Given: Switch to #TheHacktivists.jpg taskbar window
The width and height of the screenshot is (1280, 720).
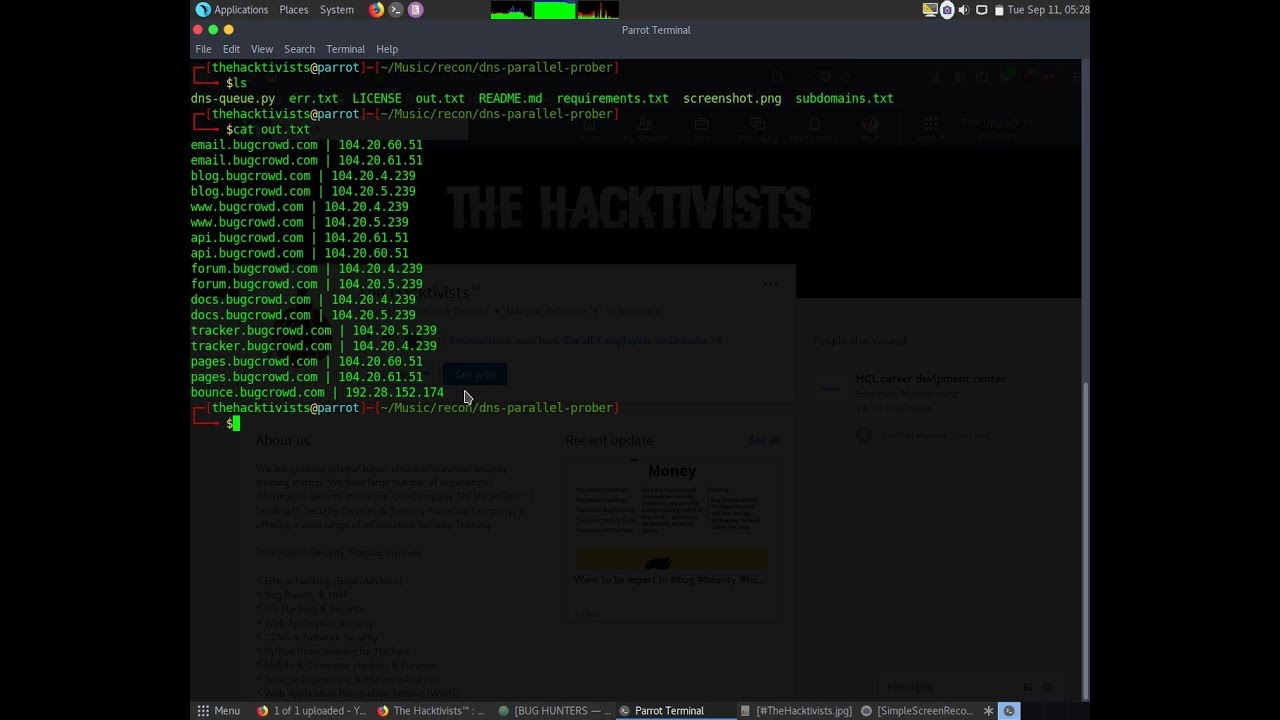Looking at the screenshot, I should coord(796,711).
